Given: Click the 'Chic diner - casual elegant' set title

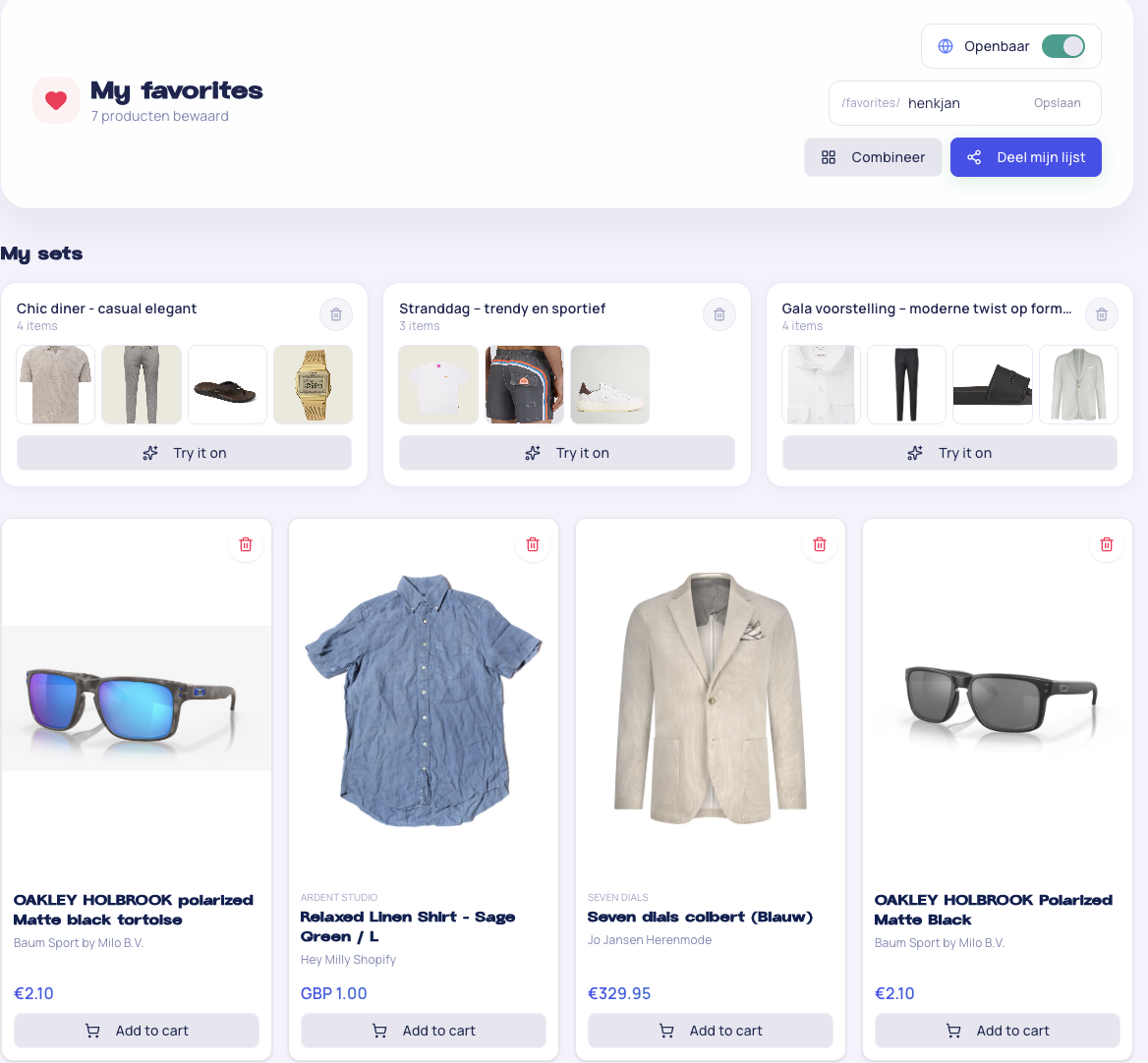Looking at the screenshot, I should 107,308.
